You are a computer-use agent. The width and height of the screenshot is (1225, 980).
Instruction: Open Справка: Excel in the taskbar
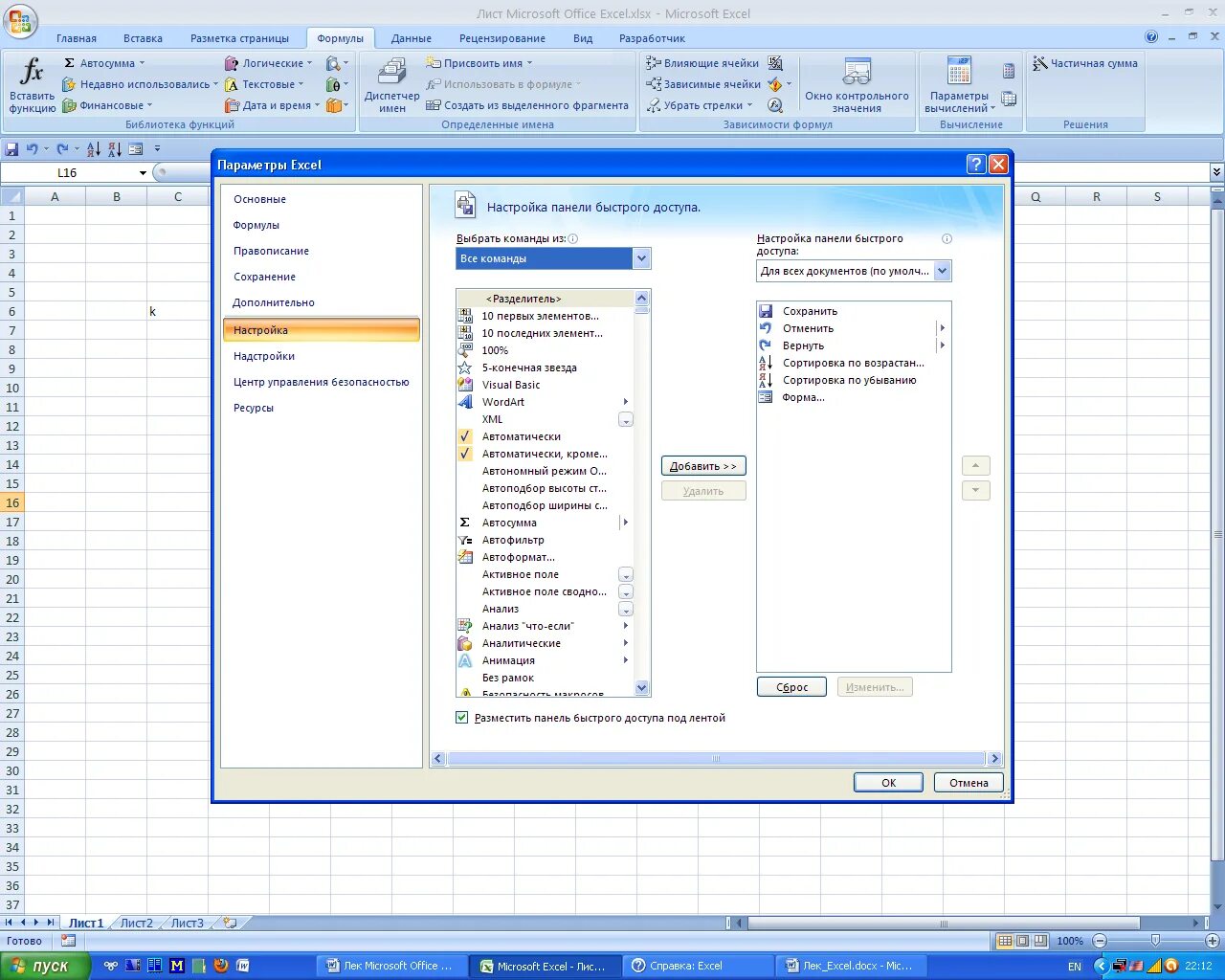point(698,966)
